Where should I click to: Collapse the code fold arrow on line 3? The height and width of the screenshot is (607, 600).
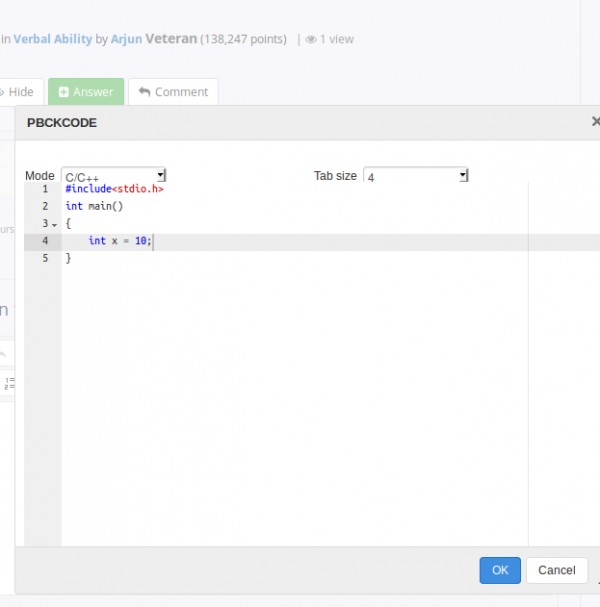55,224
